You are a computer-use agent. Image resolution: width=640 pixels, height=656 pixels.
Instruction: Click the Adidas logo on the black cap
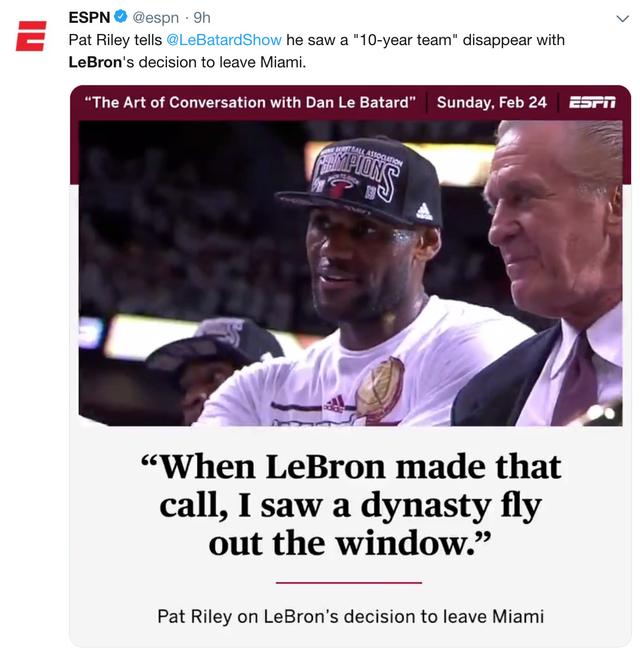424,211
